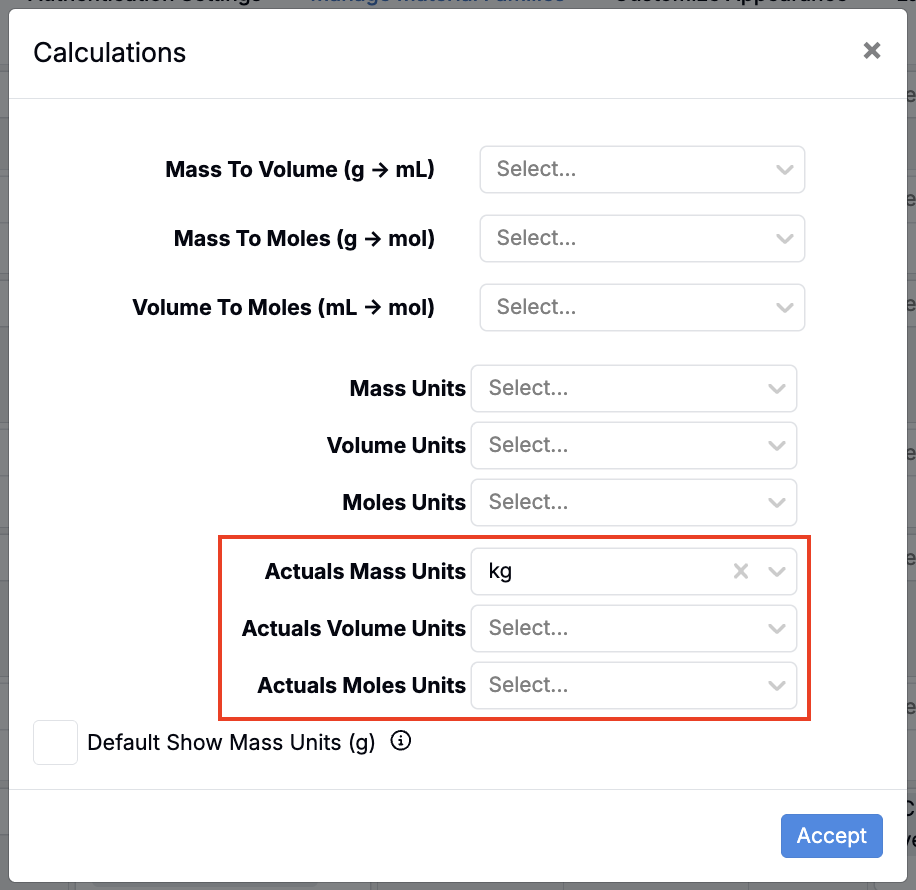
Task: Enable Default Show Mass Units checkbox
Action: click(x=56, y=743)
